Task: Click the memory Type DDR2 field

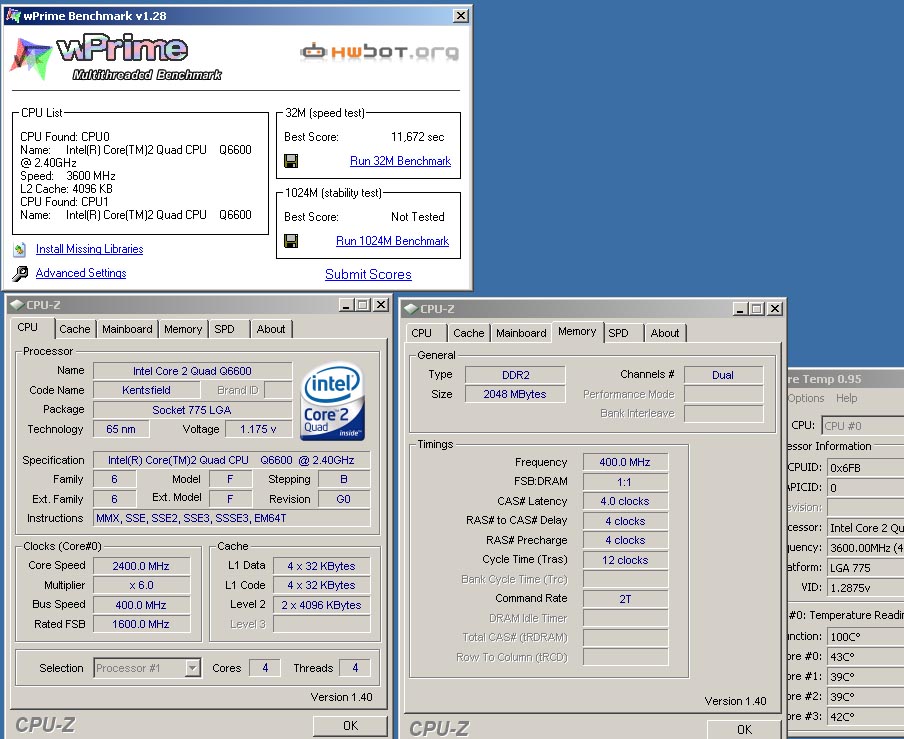Action: pos(515,375)
